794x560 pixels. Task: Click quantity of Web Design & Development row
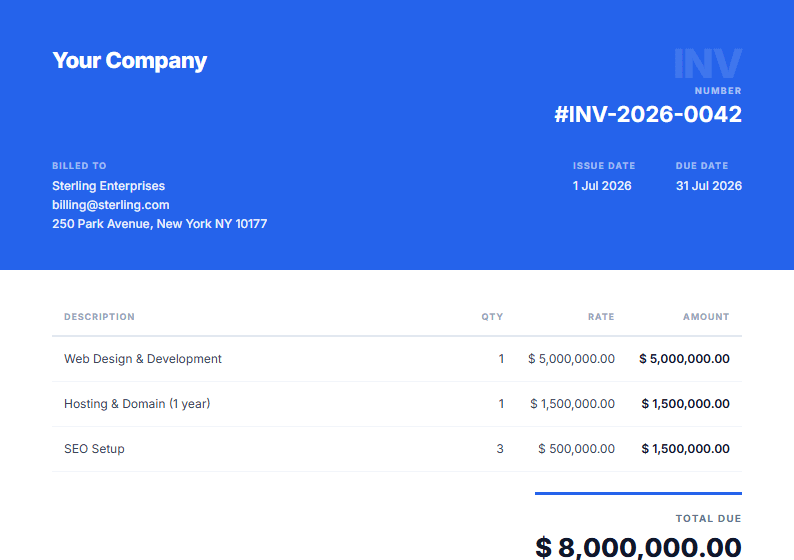[501, 358]
